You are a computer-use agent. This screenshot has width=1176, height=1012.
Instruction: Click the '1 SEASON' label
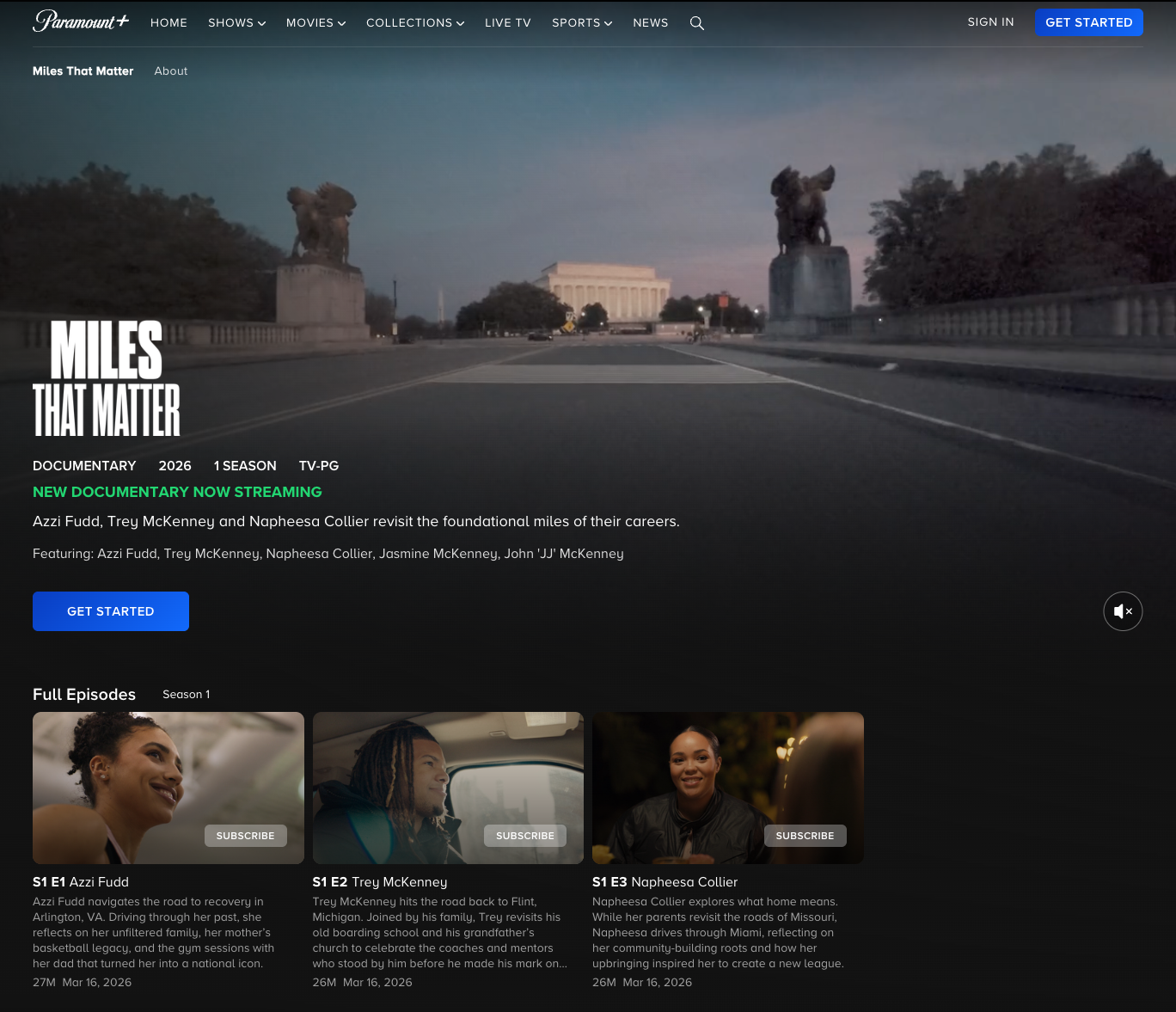[x=245, y=466]
